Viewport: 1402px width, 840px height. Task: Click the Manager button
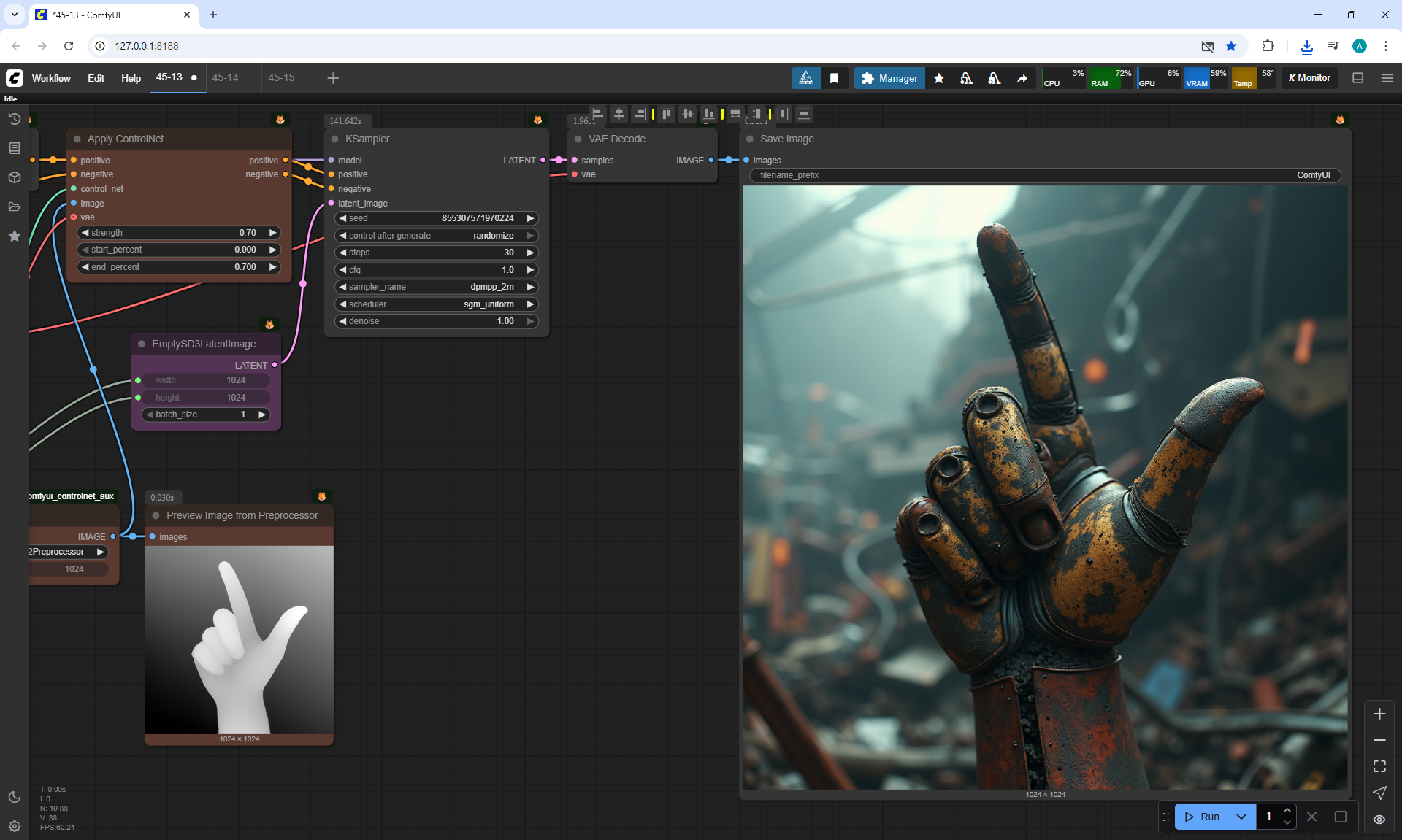click(889, 78)
